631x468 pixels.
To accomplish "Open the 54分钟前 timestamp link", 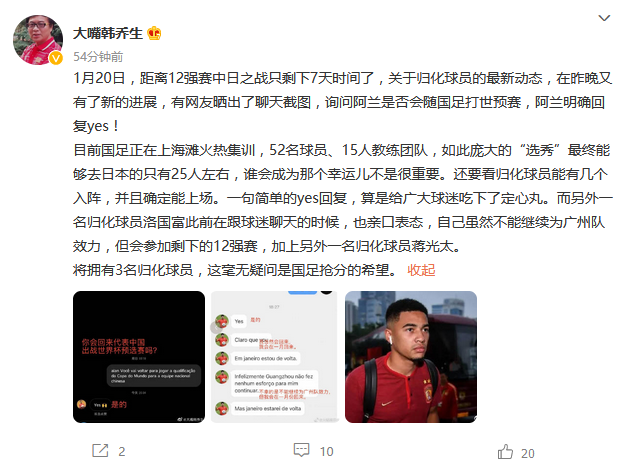I will coord(98,57).
